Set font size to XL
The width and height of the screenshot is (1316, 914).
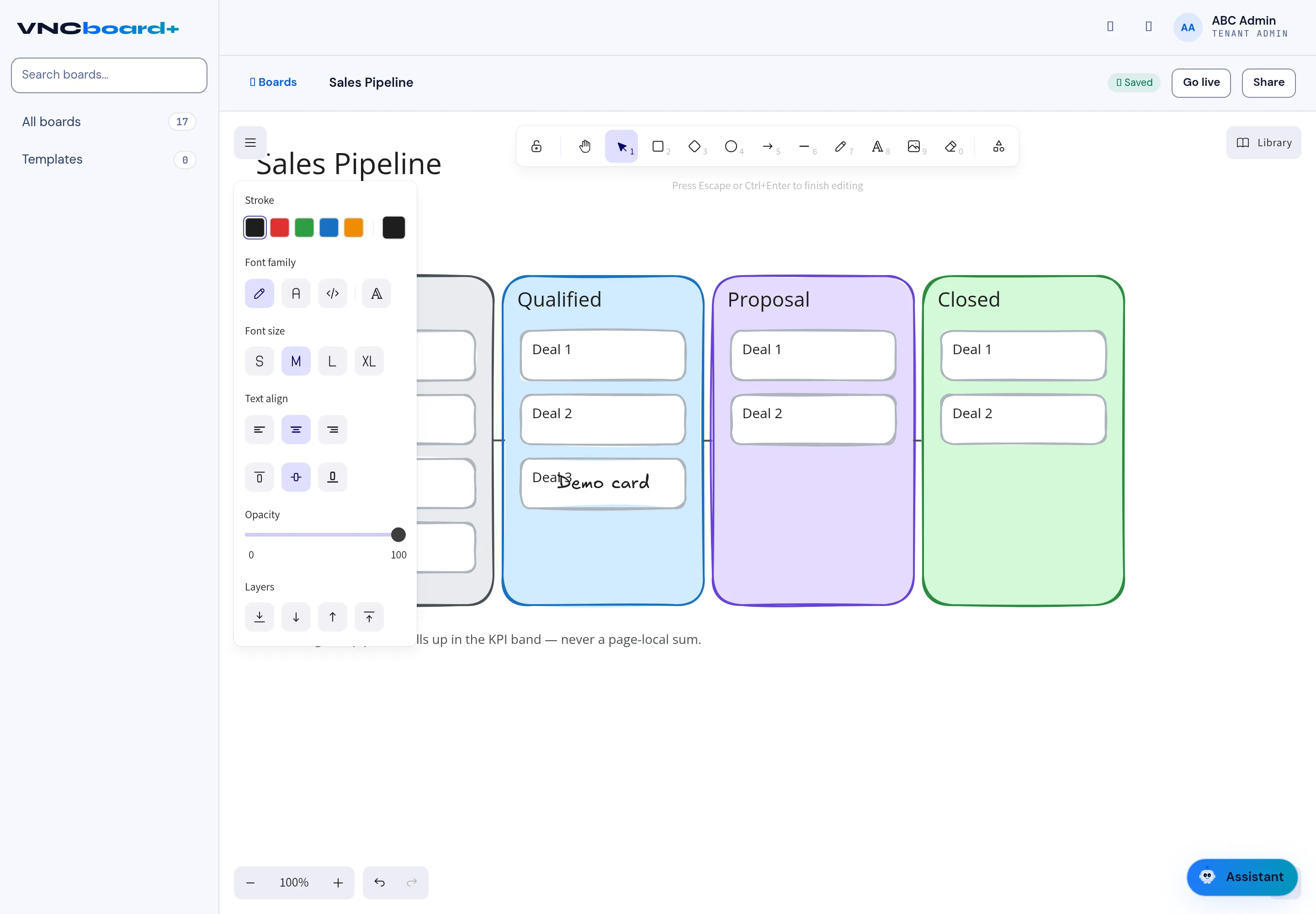click(x=369, y=361)
